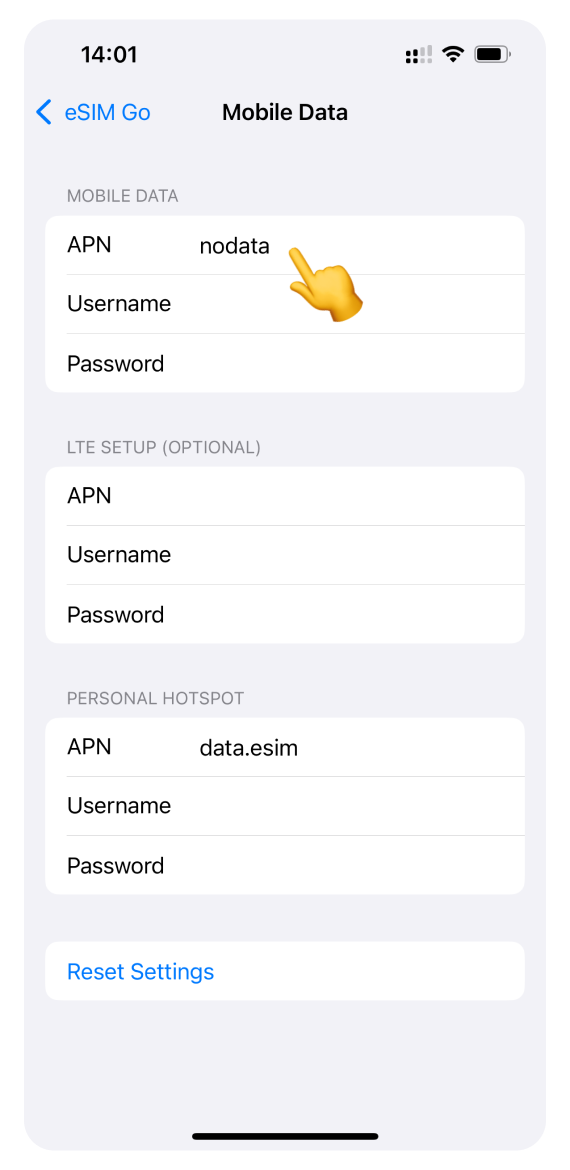Tap the battery status icon
The image size is (570, 1170).
point(492,54)
